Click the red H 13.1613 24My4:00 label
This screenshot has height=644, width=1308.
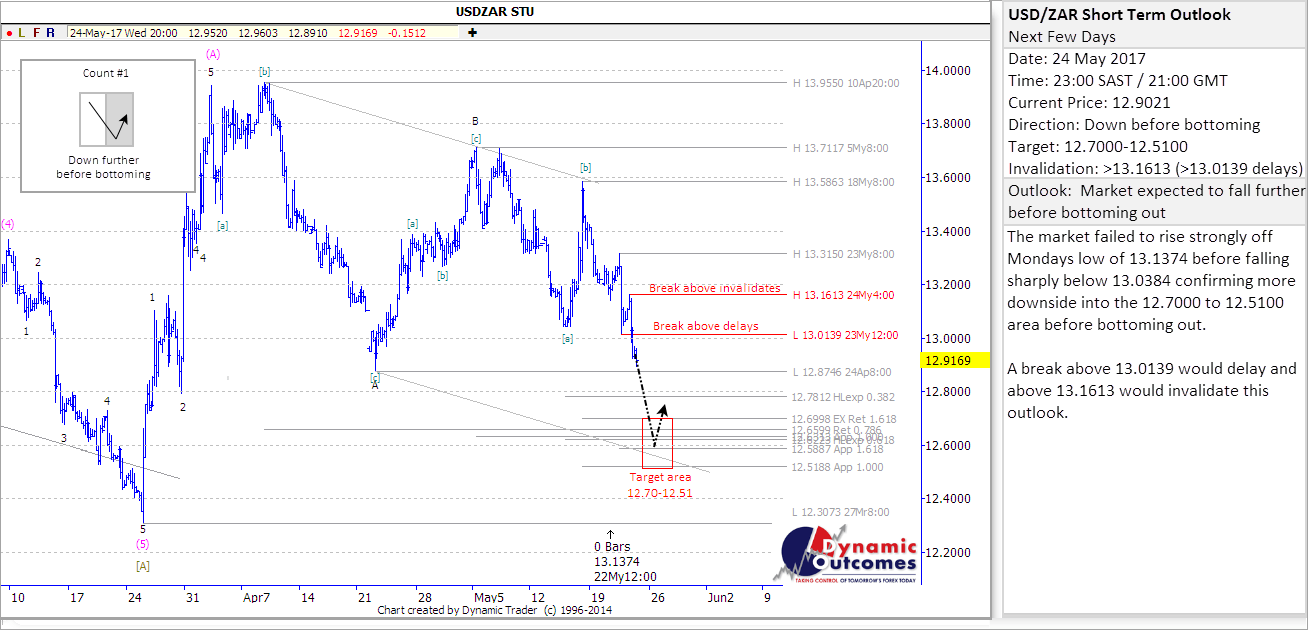(x=843, y=295)
